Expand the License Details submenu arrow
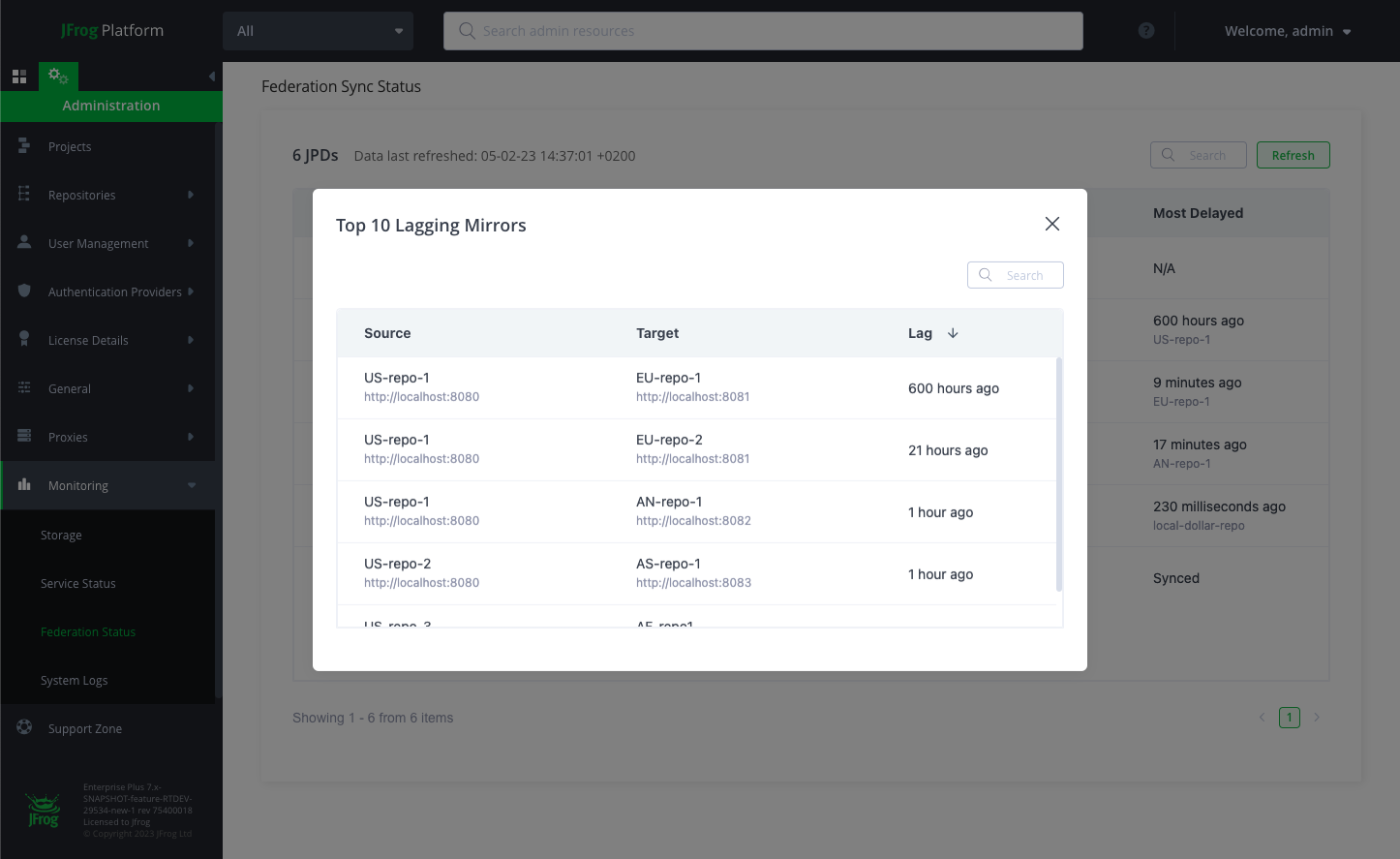The image size is (1400, 859). pyautogui.click(x=191, y=340)
